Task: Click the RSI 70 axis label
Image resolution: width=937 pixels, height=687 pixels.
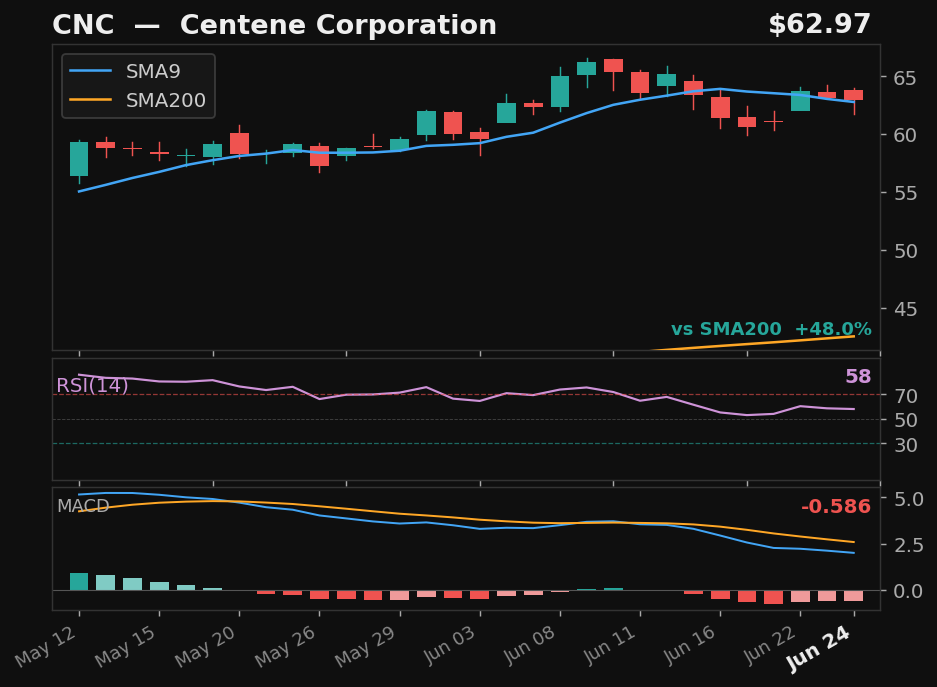Action: pos(905,395)
